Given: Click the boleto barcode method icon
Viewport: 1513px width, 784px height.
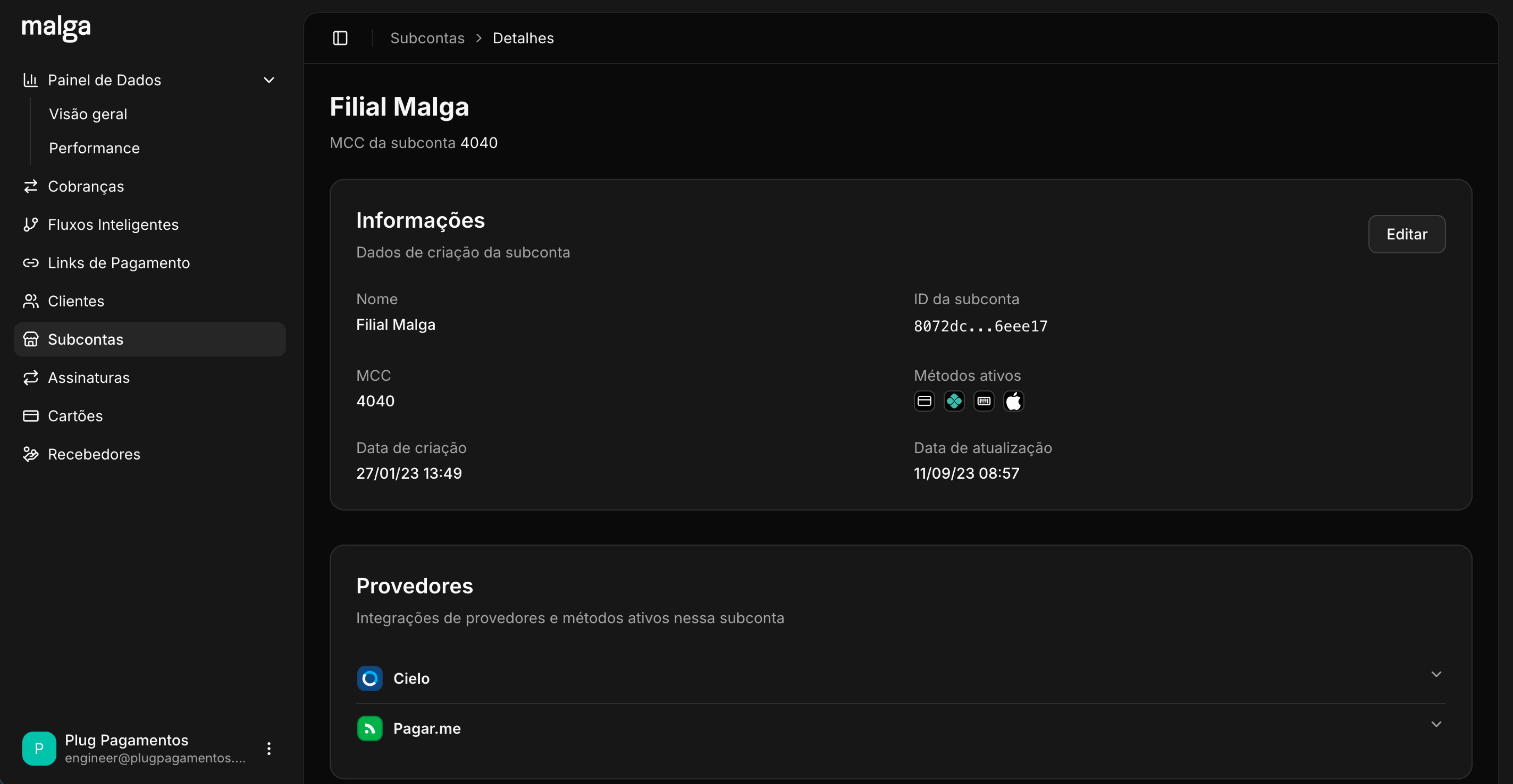Looking at the screenshot, I should pyautogui.click(x=984, y=401).
